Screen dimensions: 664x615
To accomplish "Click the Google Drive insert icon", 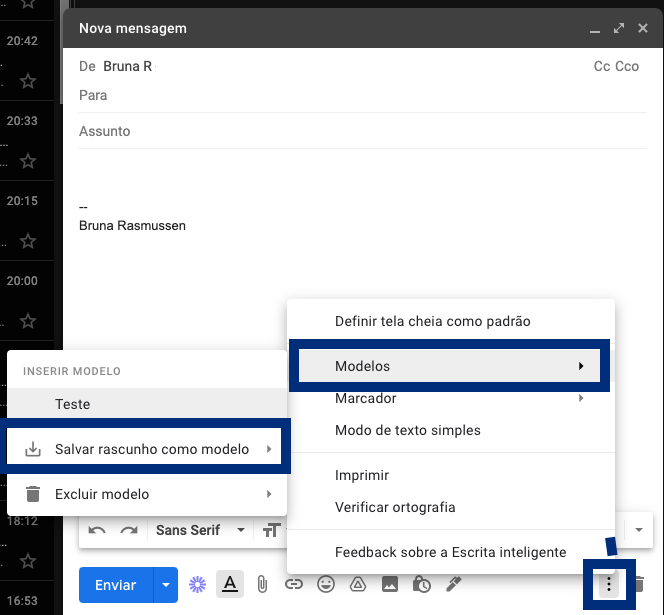I will [358, 585].
